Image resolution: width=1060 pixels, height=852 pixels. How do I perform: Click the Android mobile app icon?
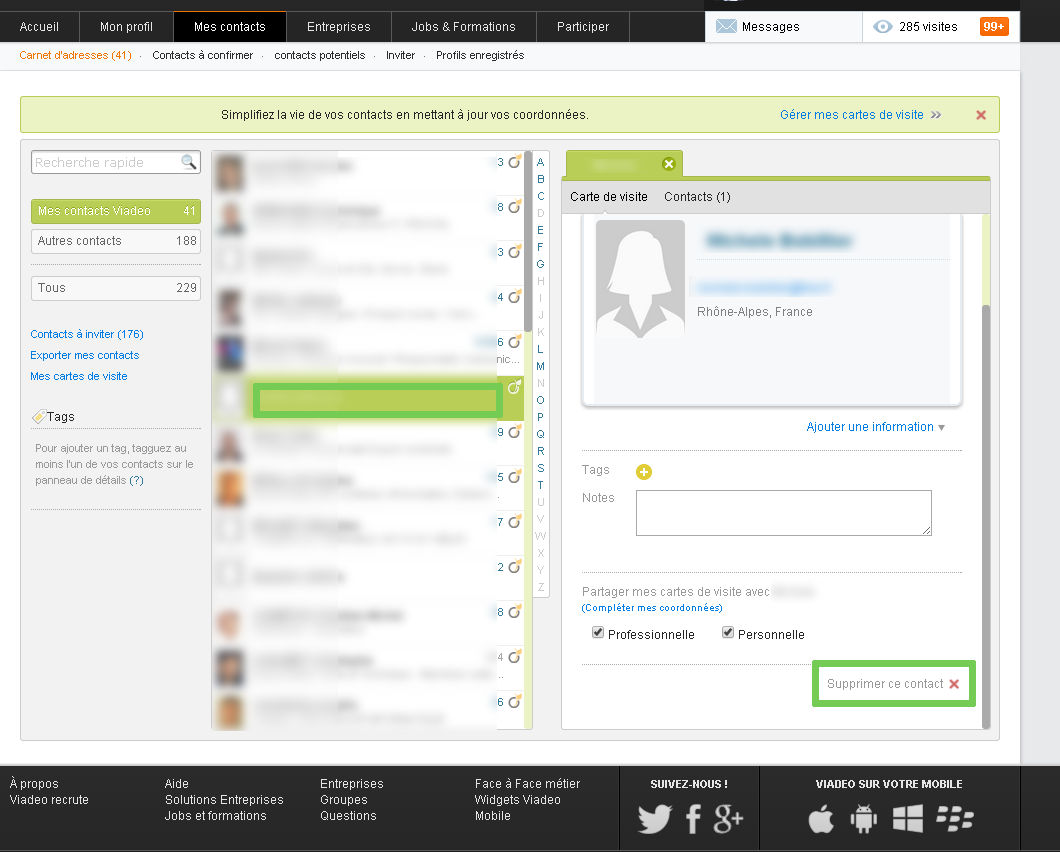click(864, 820)
